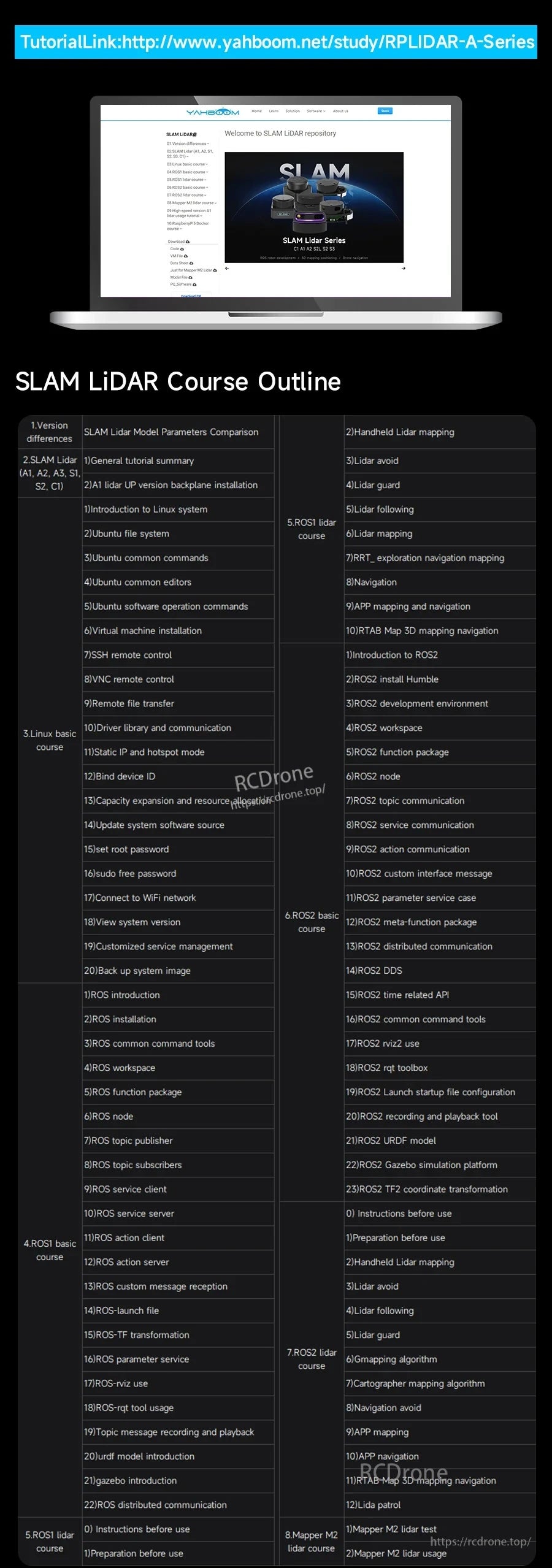The height and width of the screenshot is (1568, 552).
Task: Click the cloud download icon beside Code
Action: click(182, 249)
